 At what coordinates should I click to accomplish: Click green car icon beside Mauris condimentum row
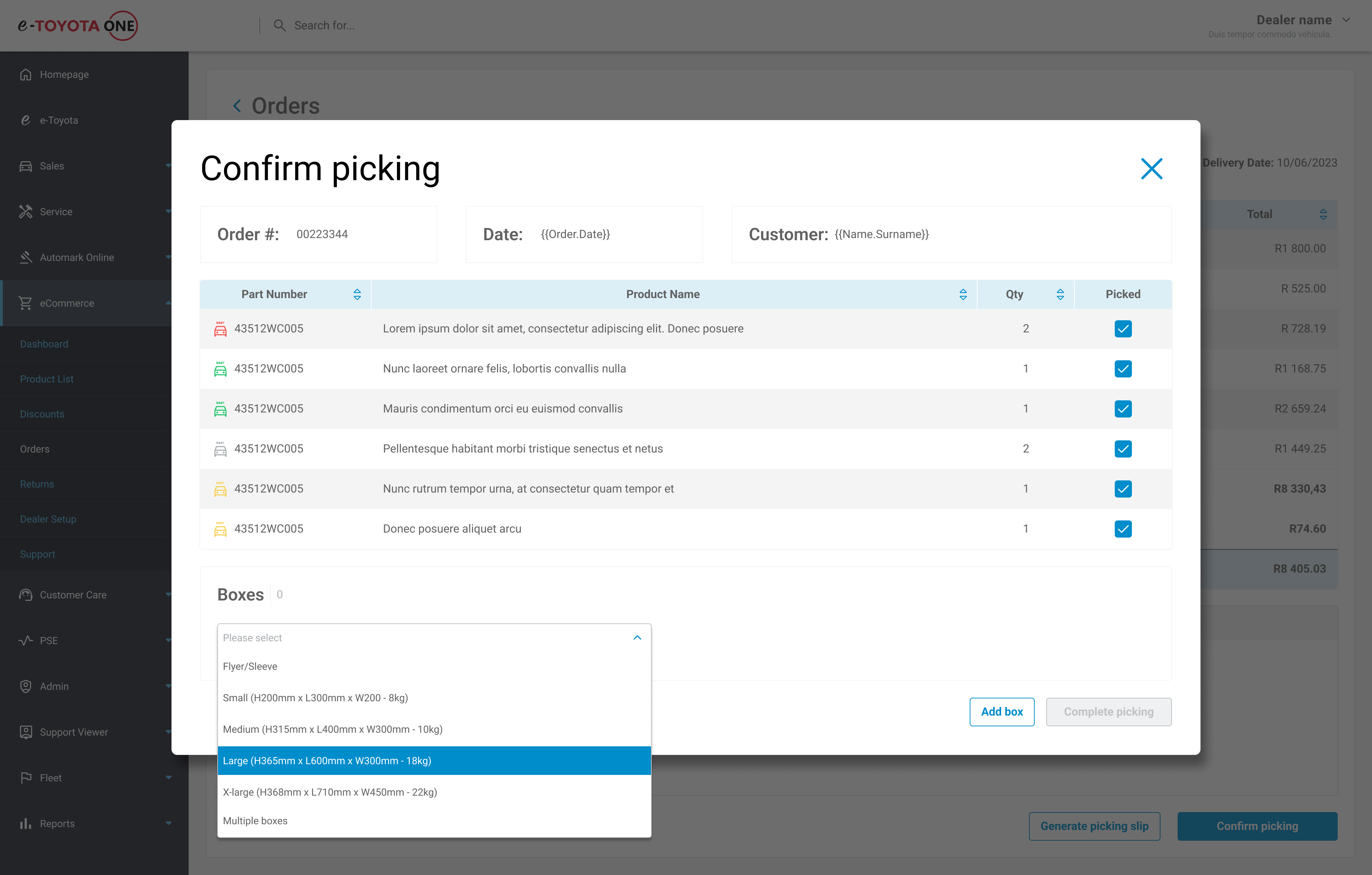tap(220, 409)
